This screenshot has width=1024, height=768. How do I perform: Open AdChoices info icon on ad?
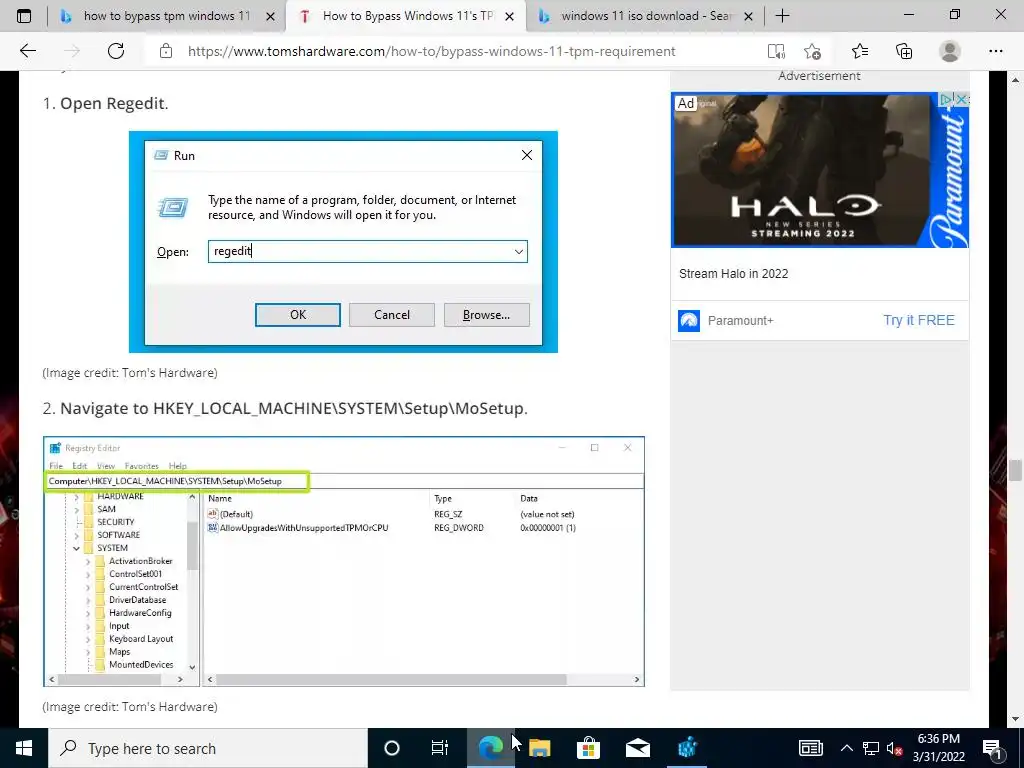coord(945,99)
